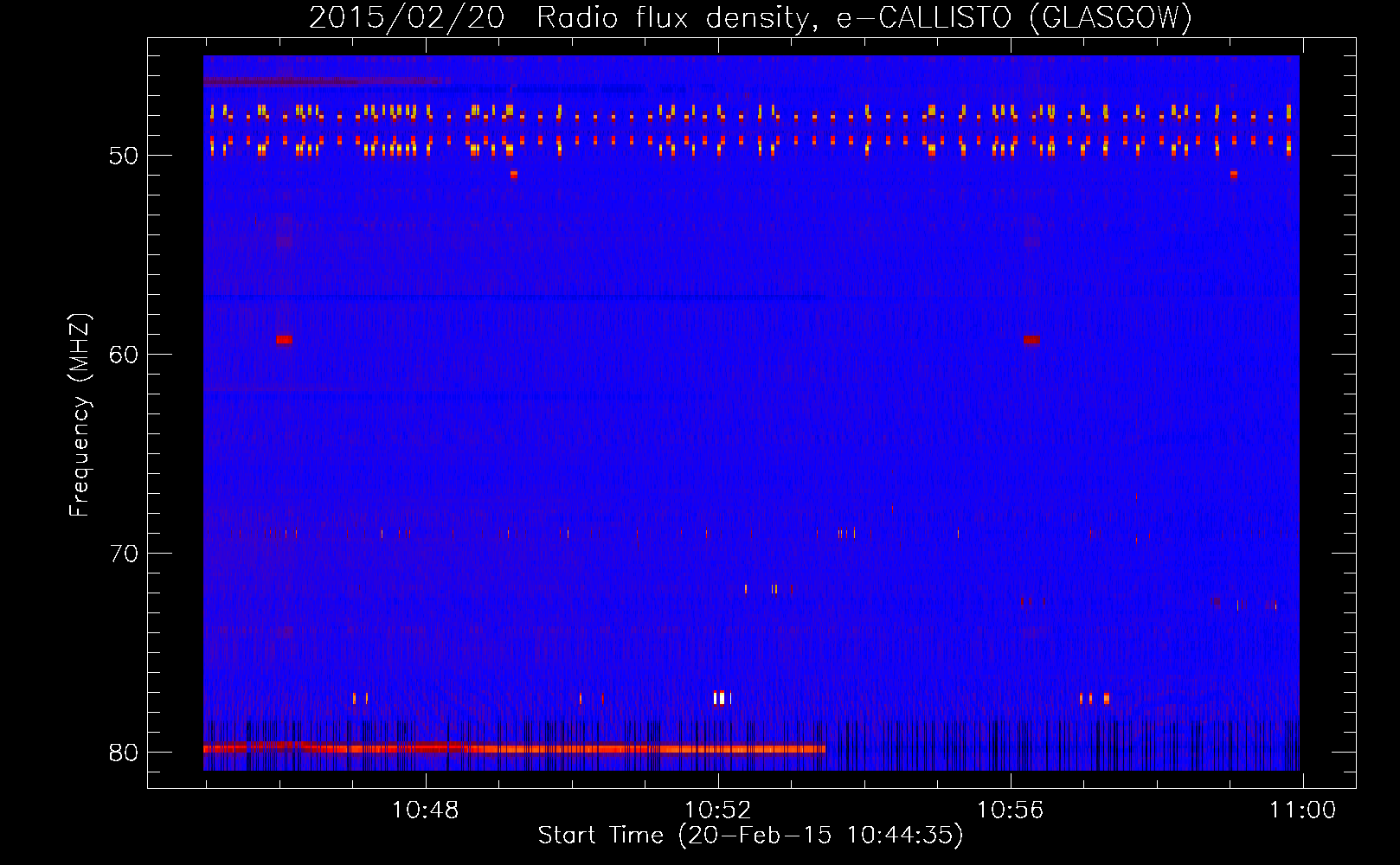Screen dimensions: 1400x865
Task: Click the '10:52' time tick label
Action: pos(717,811)
